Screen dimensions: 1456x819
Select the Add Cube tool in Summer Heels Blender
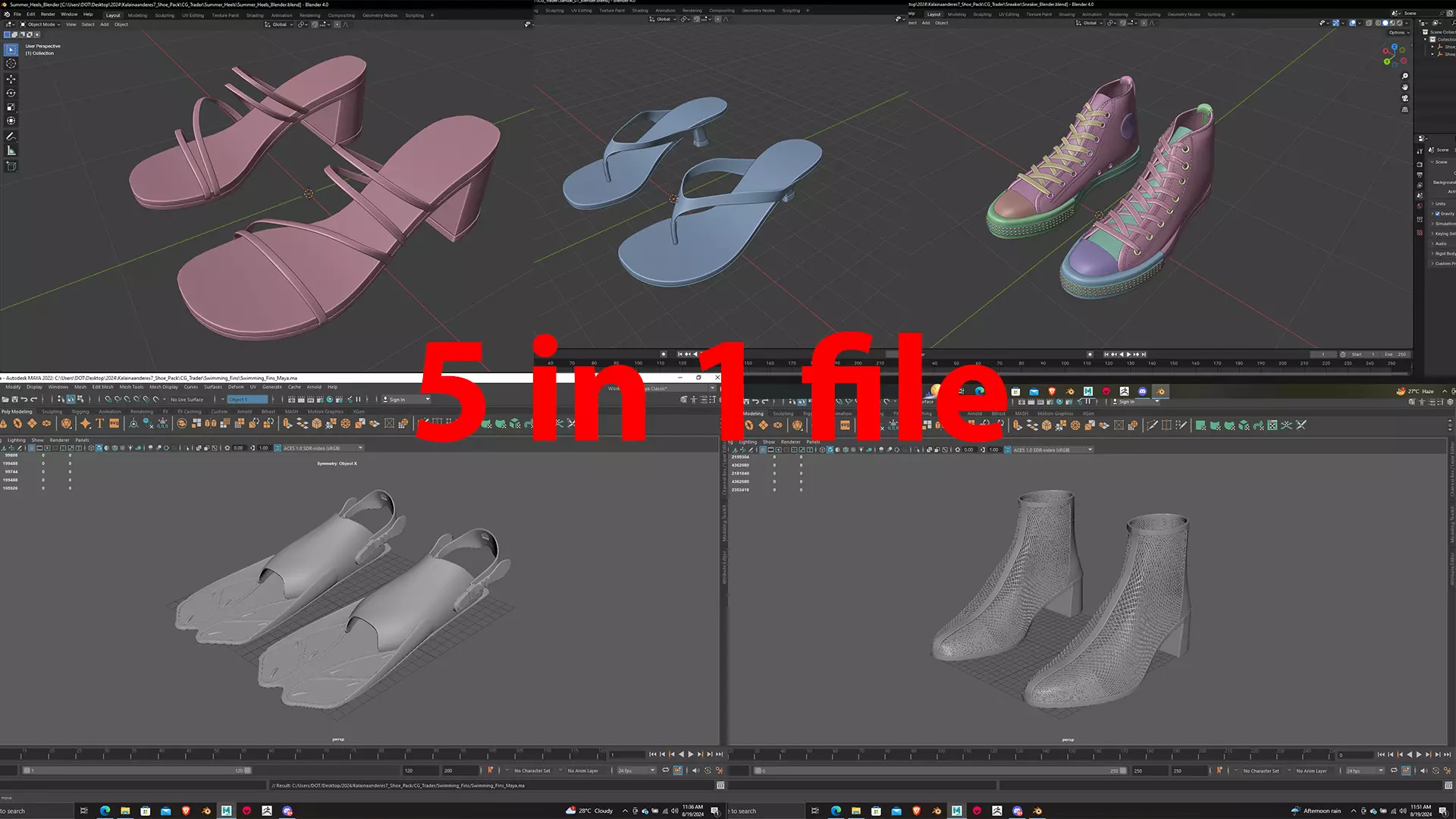click(11, 166)
